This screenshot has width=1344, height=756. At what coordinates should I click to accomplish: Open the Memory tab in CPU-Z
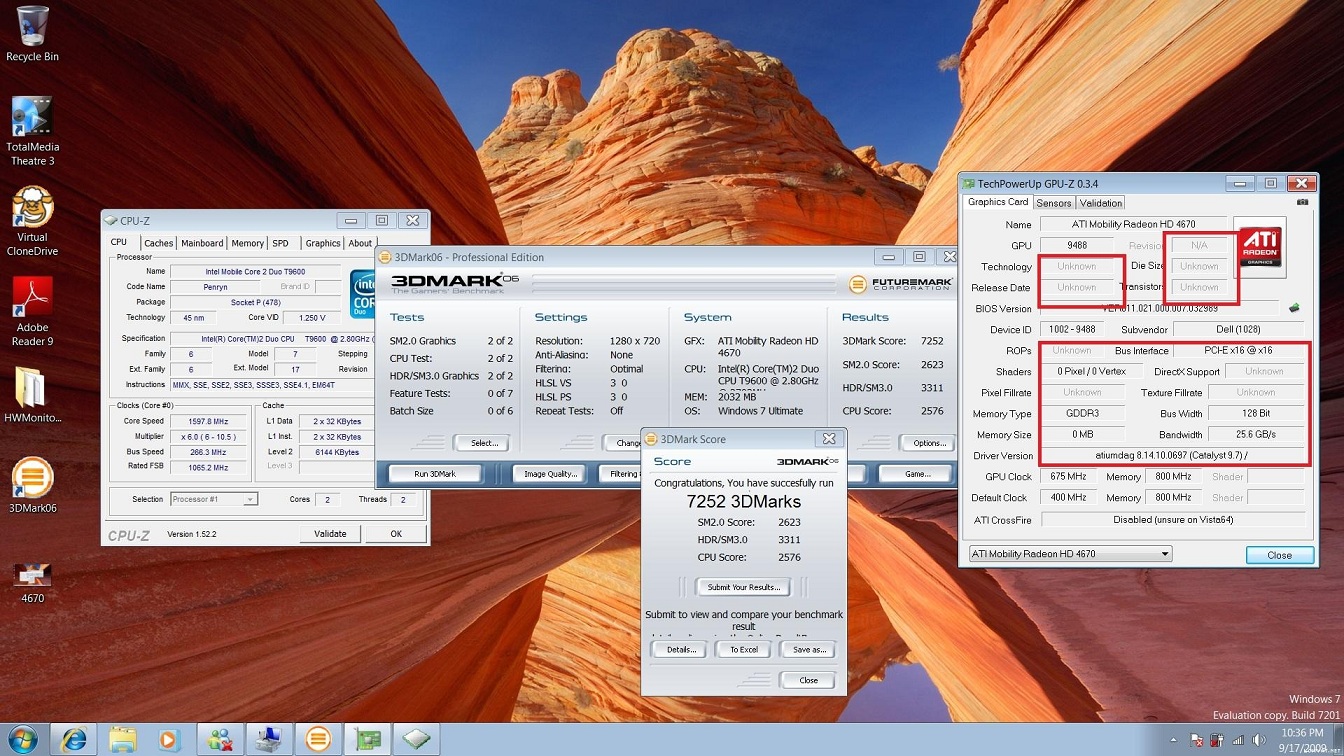[247, 243]
